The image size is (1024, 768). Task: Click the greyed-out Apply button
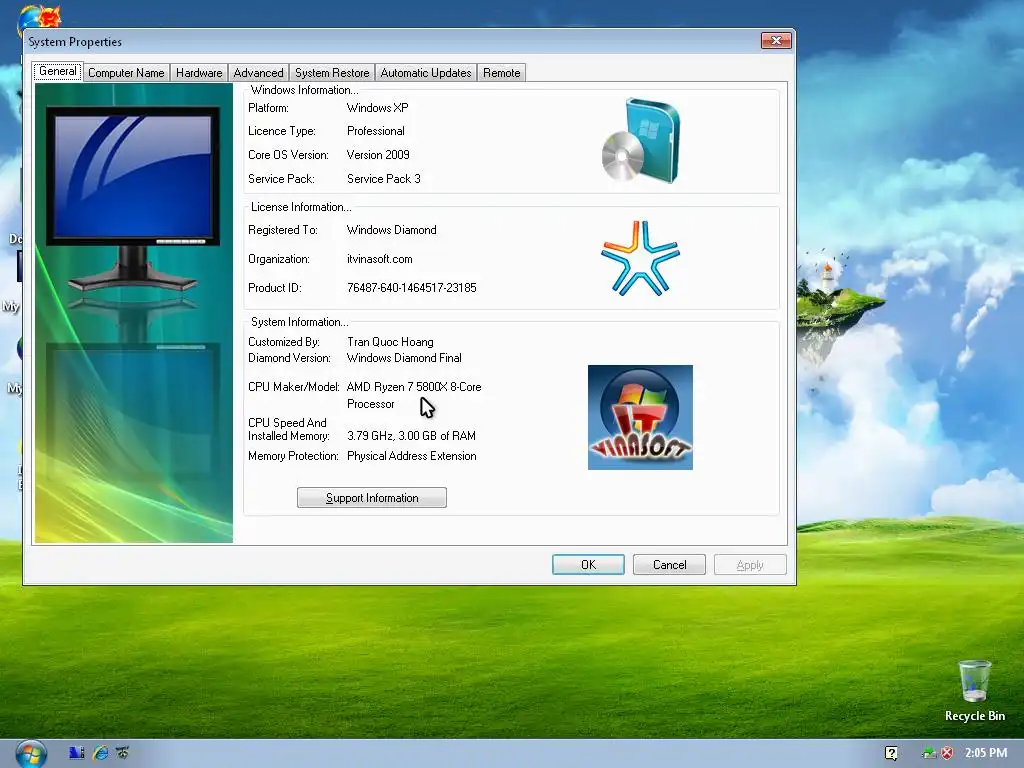point(750,564)
